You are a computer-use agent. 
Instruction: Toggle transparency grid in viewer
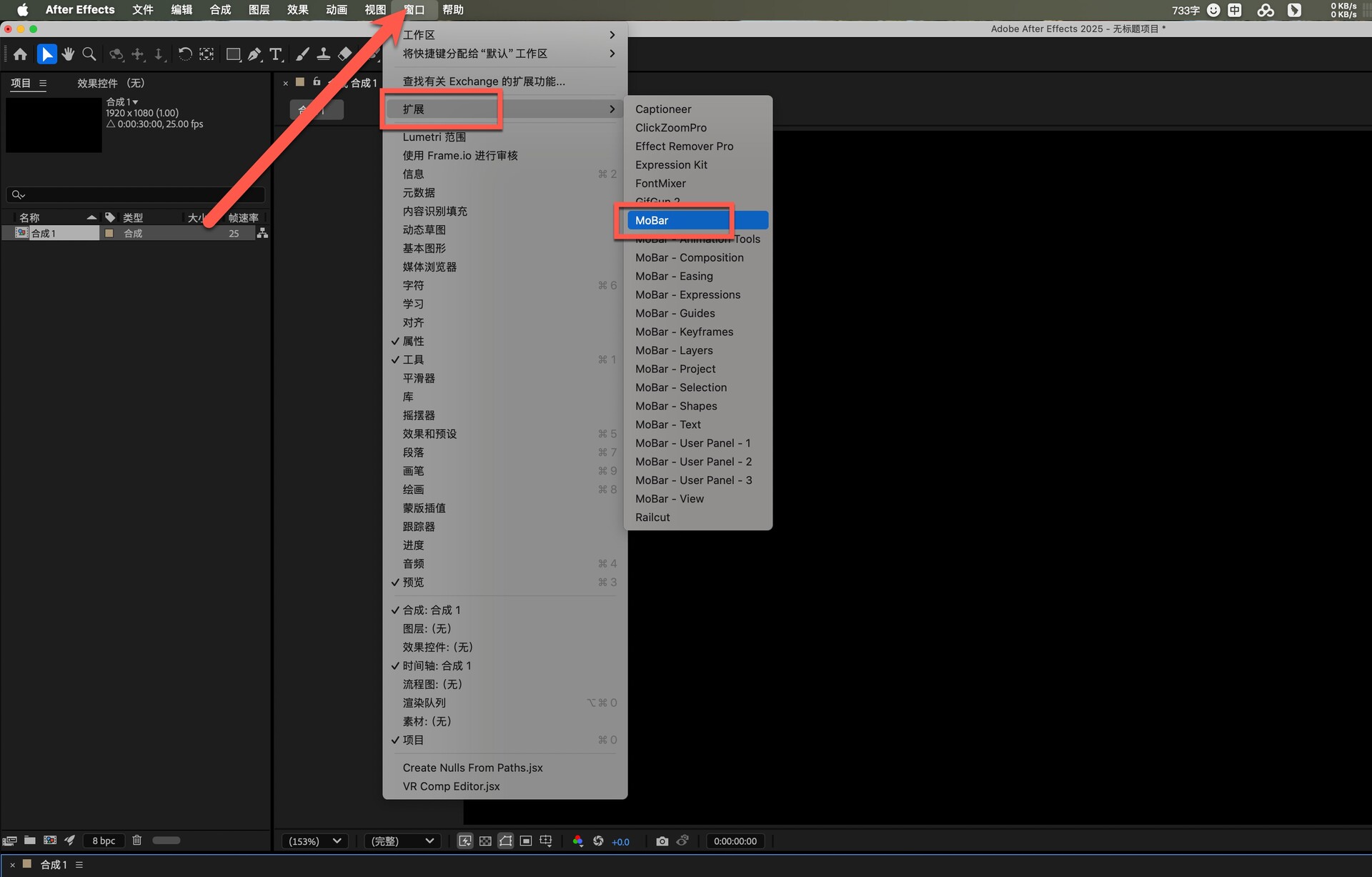pos(485,841)
